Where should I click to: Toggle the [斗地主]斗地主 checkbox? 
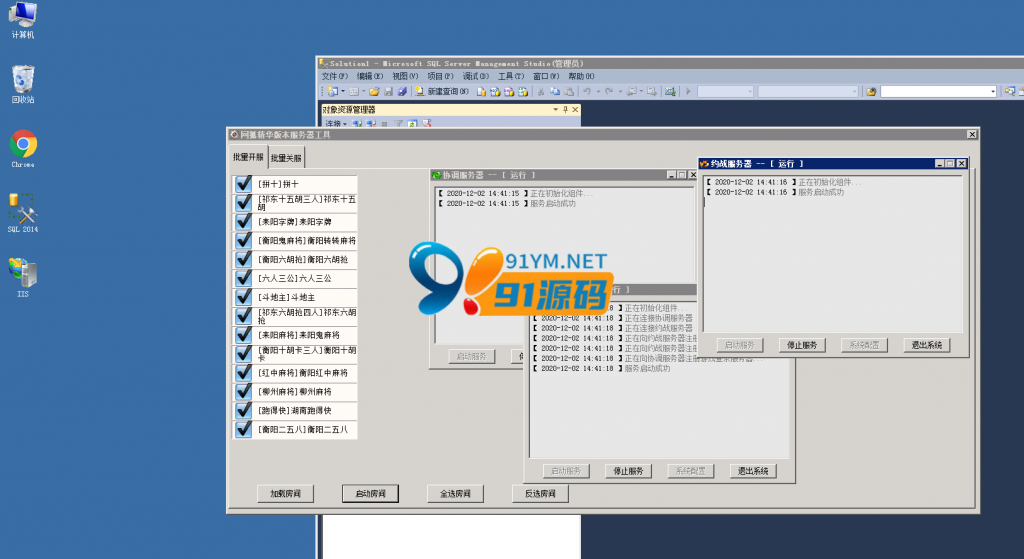click(244, 297)
